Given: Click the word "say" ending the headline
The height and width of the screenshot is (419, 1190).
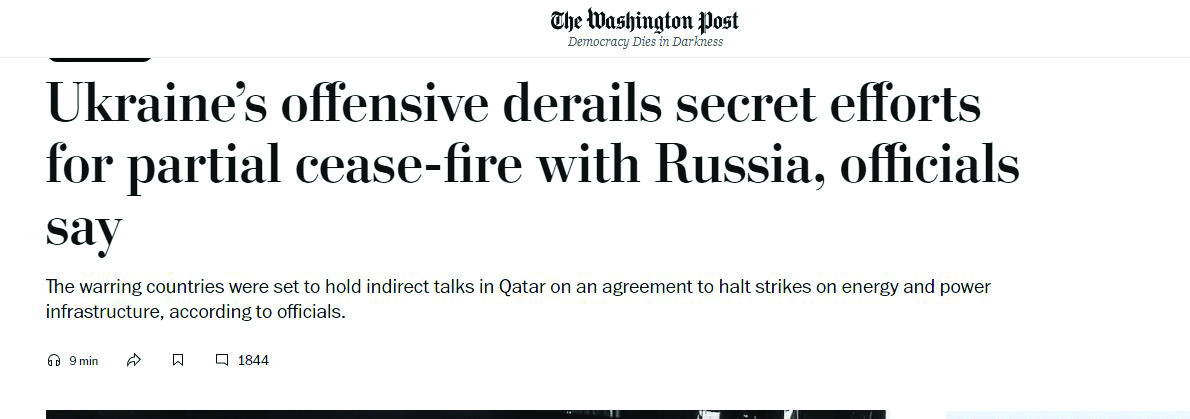Looking at the screenshot, I should (x=84, y=228).
